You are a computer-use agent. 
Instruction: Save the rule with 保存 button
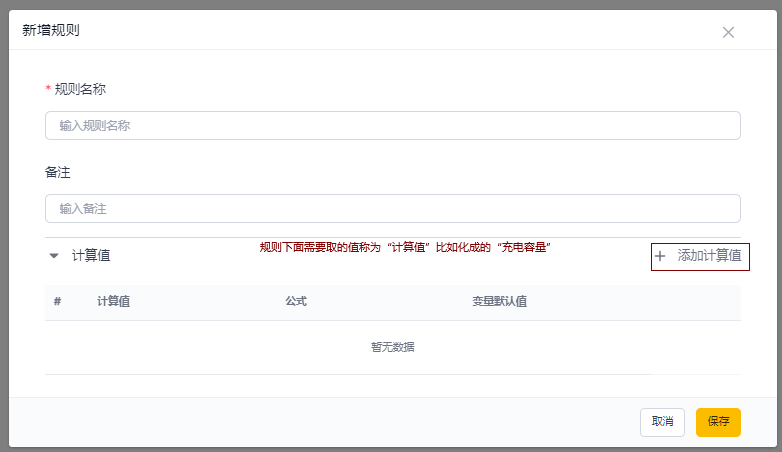[x=718, y=422]
